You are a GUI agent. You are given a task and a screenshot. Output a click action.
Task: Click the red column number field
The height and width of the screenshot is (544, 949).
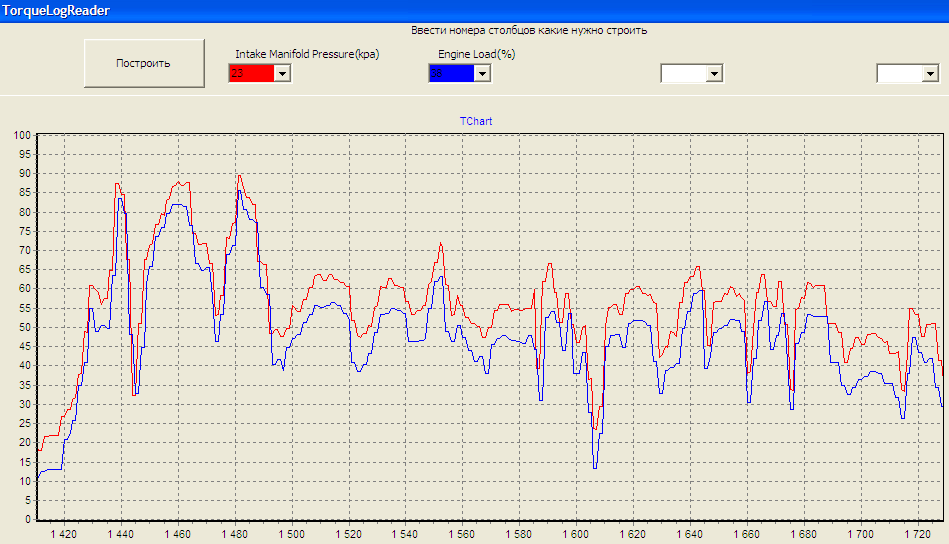251,73
